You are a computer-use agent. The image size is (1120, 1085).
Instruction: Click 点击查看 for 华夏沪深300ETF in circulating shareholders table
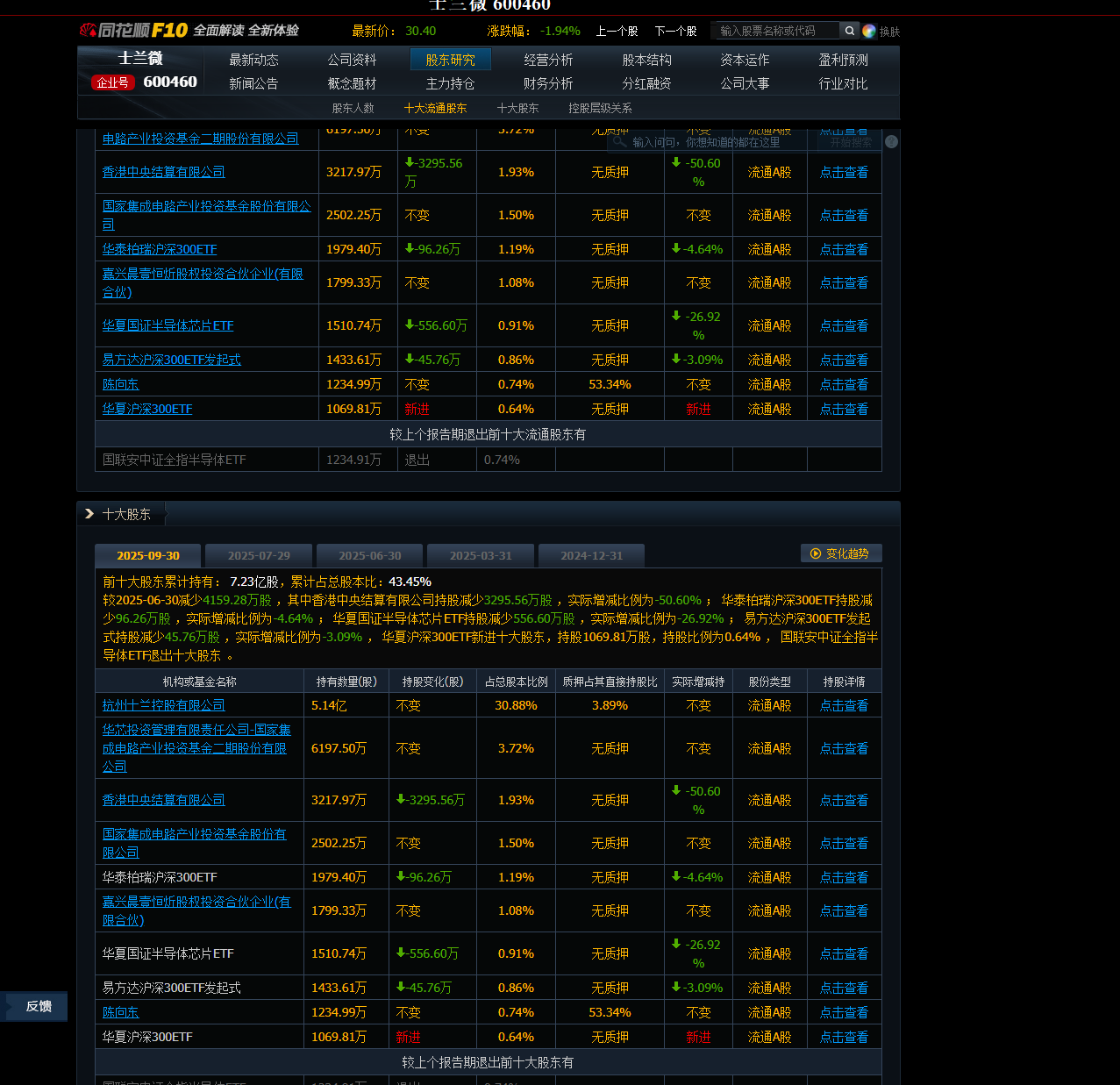click(x=844, y=409)
